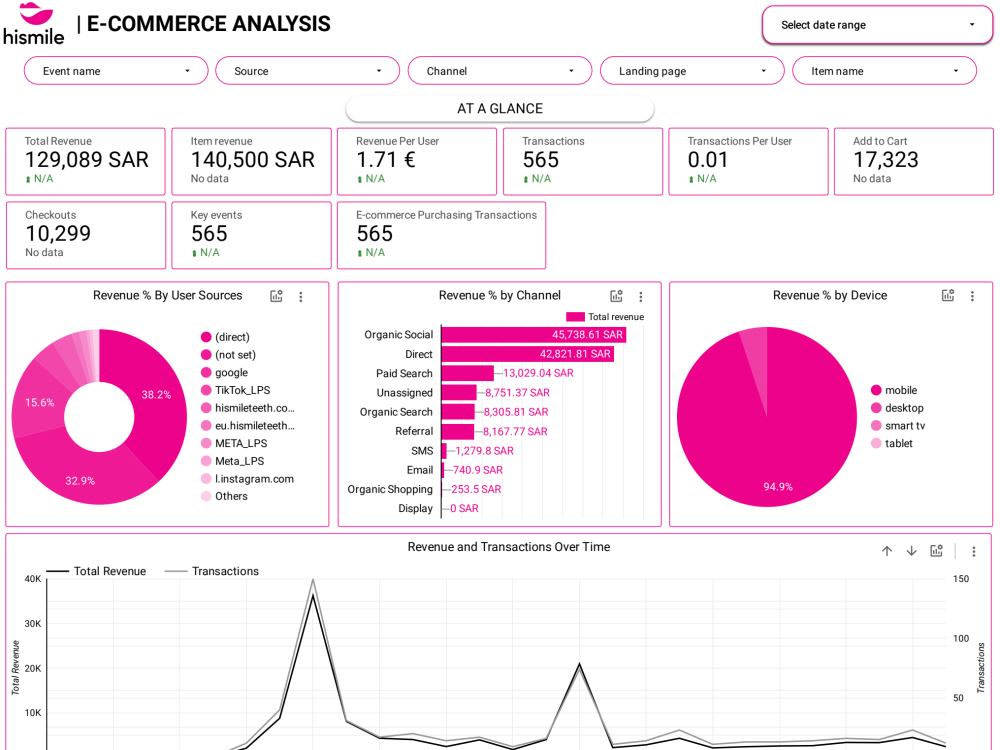The width and height of the screenshot is (1000, 750).
Task: Click the Total Revenue line legend entry
Action: tap(96, 571)
